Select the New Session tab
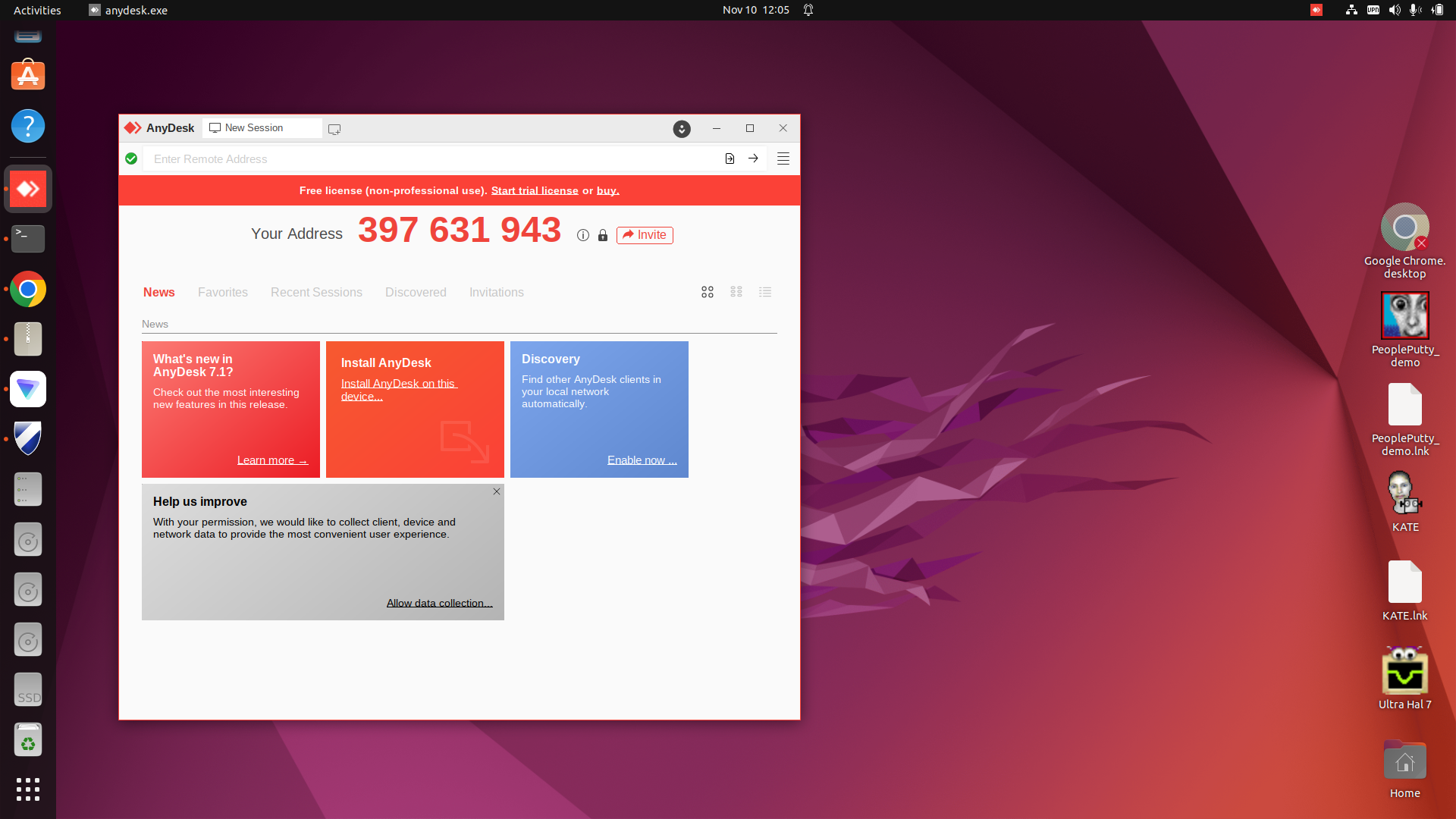 [x=262, y=128]
